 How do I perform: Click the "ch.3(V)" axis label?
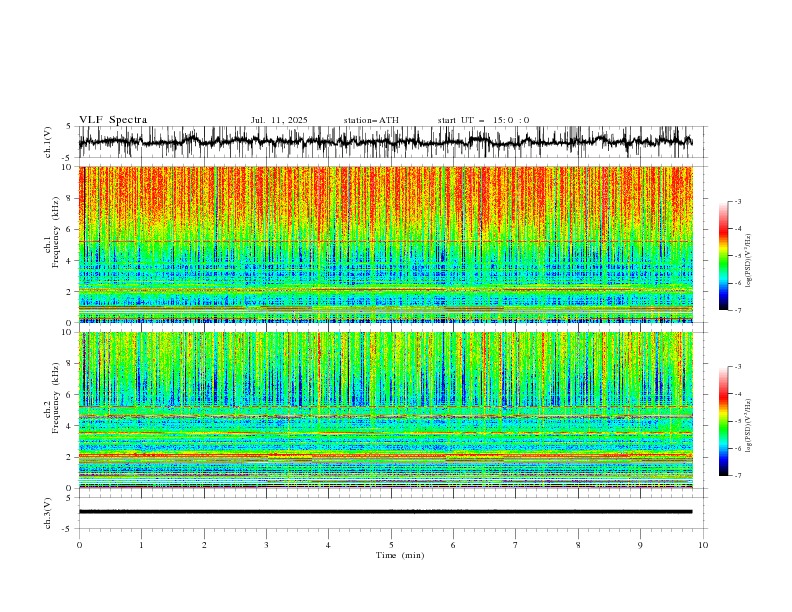pos(48,513)
